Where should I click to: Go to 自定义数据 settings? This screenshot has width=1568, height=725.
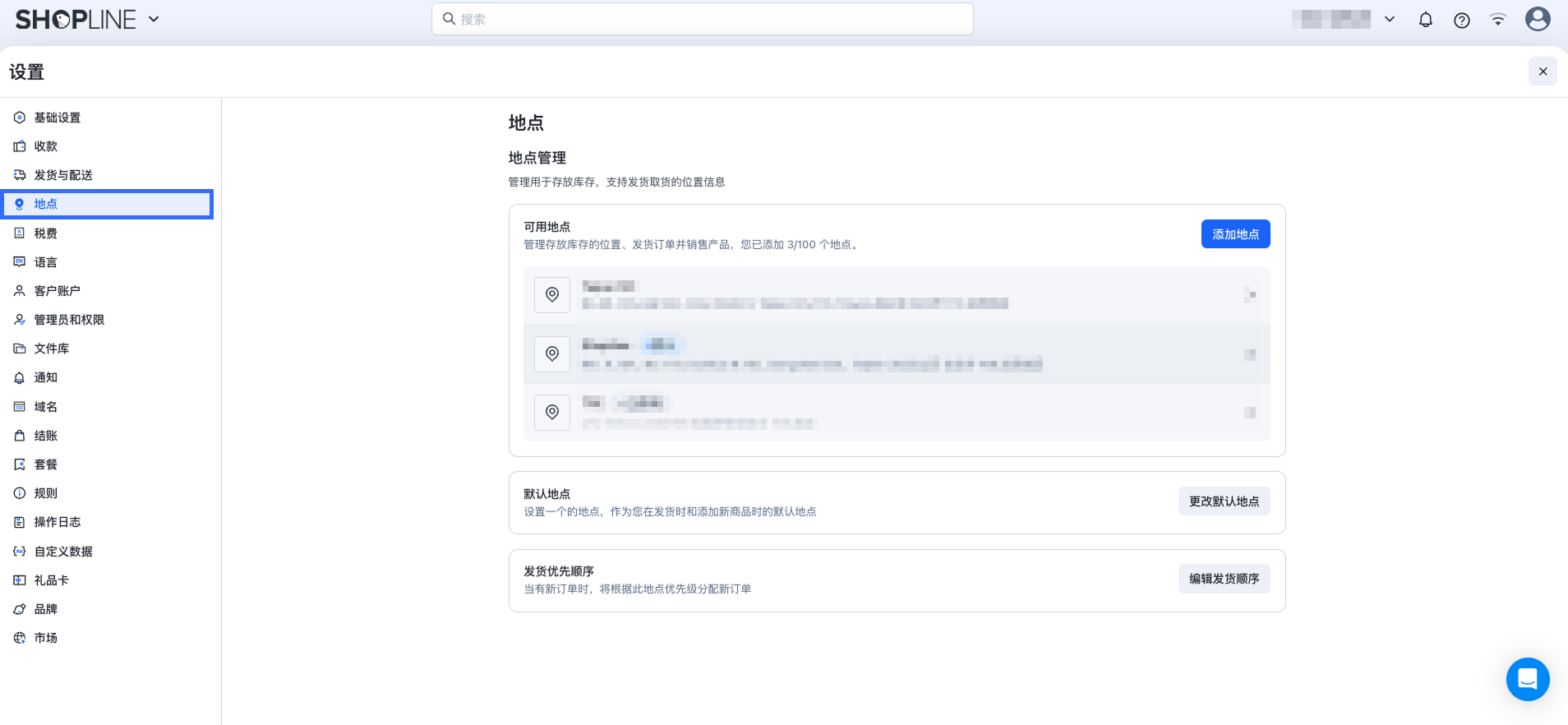click(x=108, y=552)
